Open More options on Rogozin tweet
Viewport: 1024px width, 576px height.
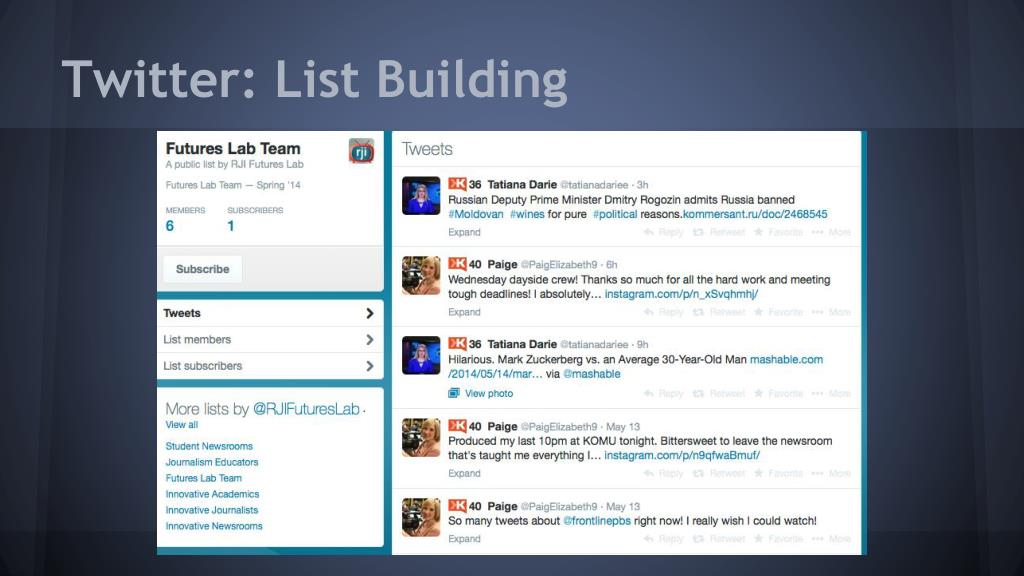pos(831,232)
